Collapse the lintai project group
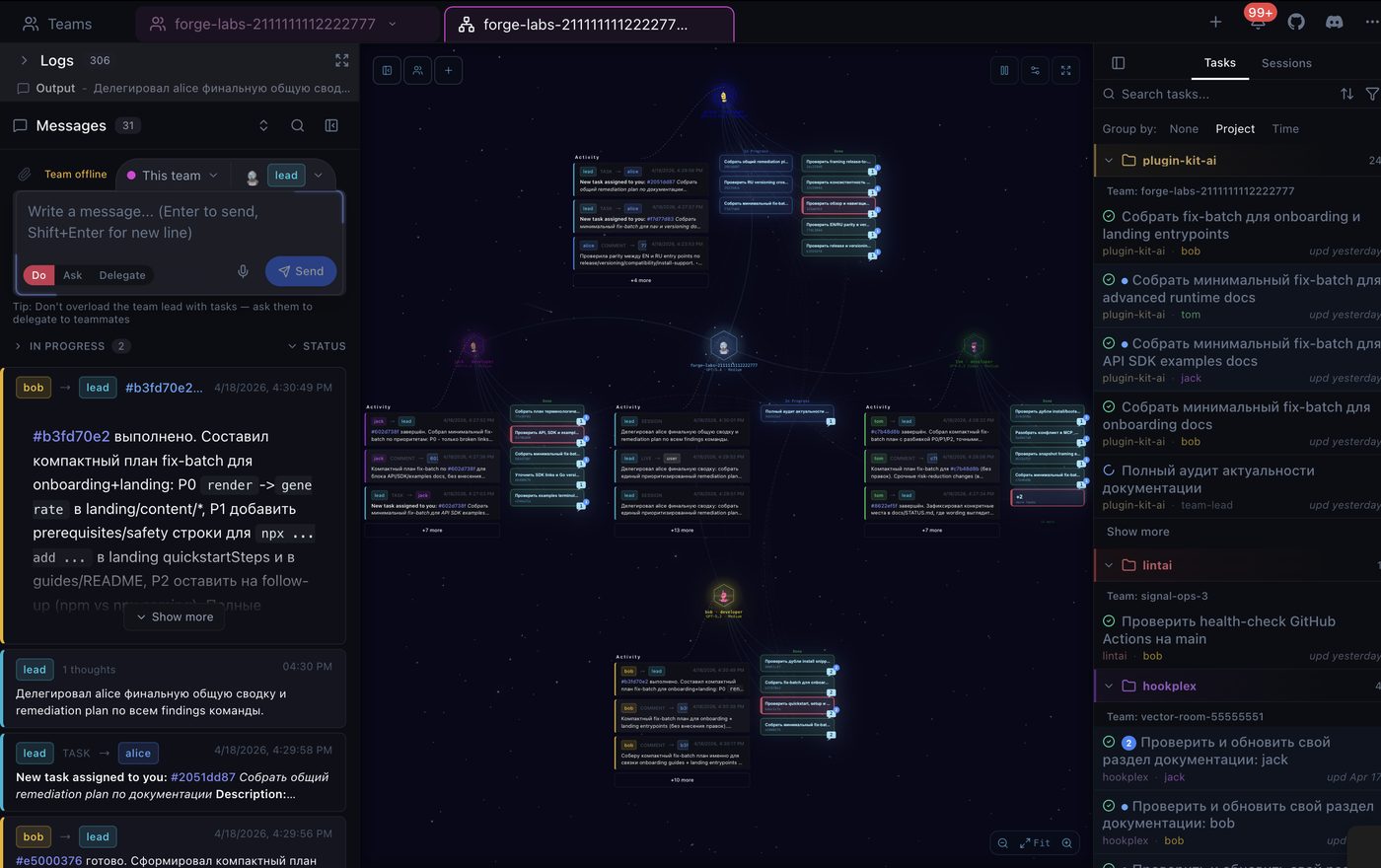The width and height of the screenshot is (1381, 868). click(1109, 565)
